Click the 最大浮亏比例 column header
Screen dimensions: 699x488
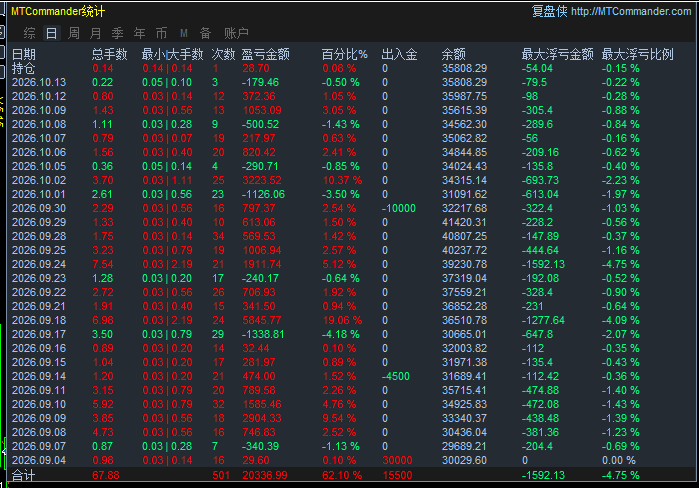click(x=637, y=54)
